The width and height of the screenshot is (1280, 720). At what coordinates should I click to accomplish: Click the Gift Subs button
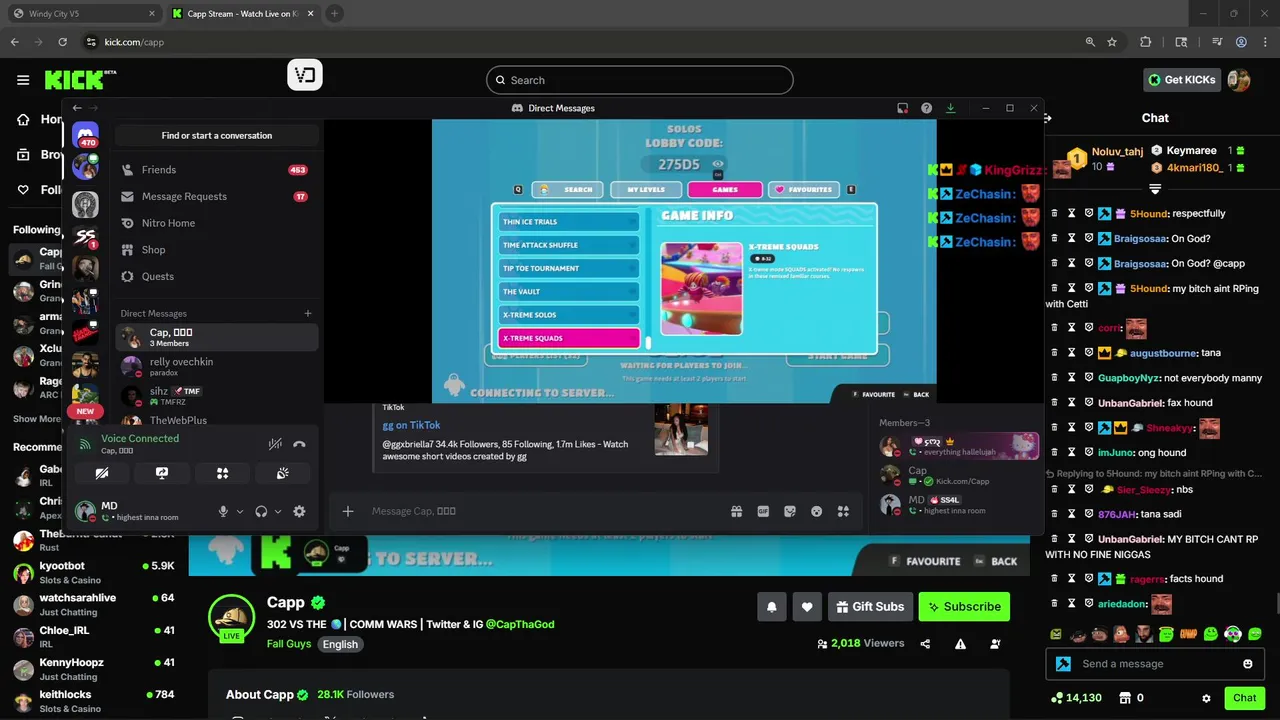[x=870, y=606]
